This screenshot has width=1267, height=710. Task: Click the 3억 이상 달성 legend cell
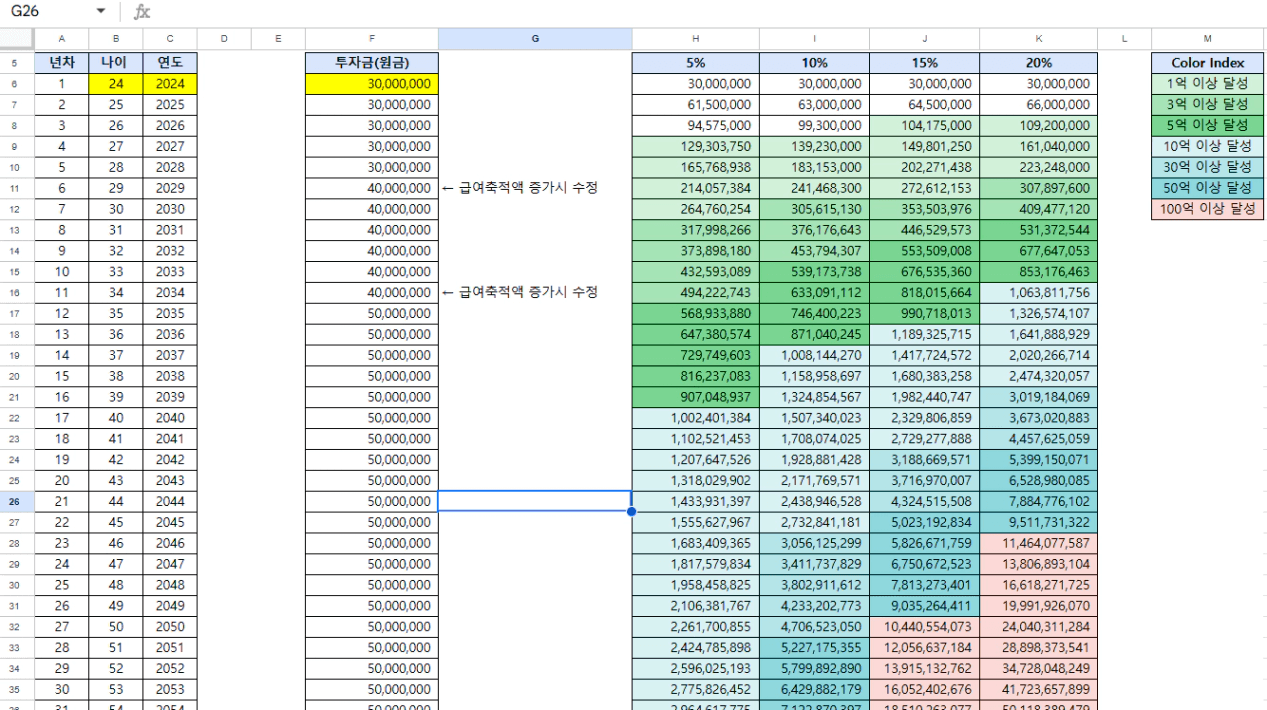(1207, 105)
